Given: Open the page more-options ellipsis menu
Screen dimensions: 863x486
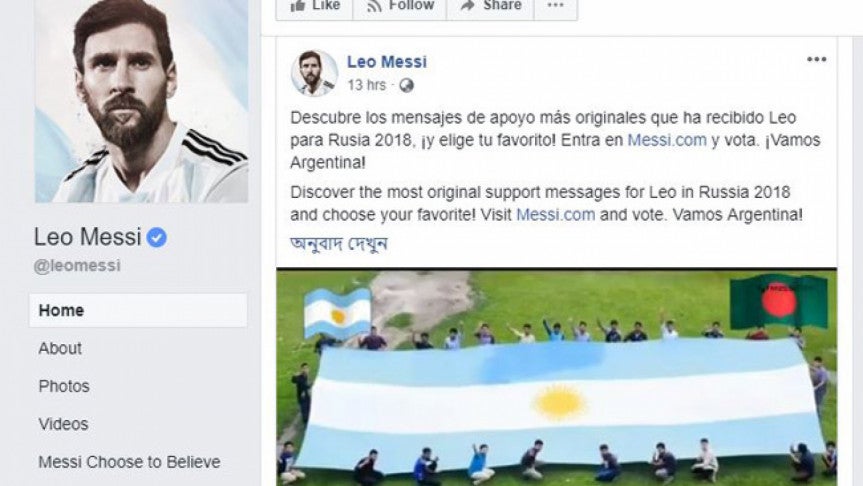Looking at the screenshot, I should (x=556, y=7).
